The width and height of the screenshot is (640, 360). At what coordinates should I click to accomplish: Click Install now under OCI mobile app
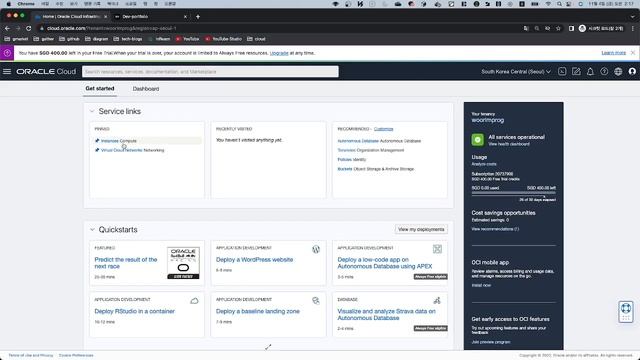(x=481, y=285)
